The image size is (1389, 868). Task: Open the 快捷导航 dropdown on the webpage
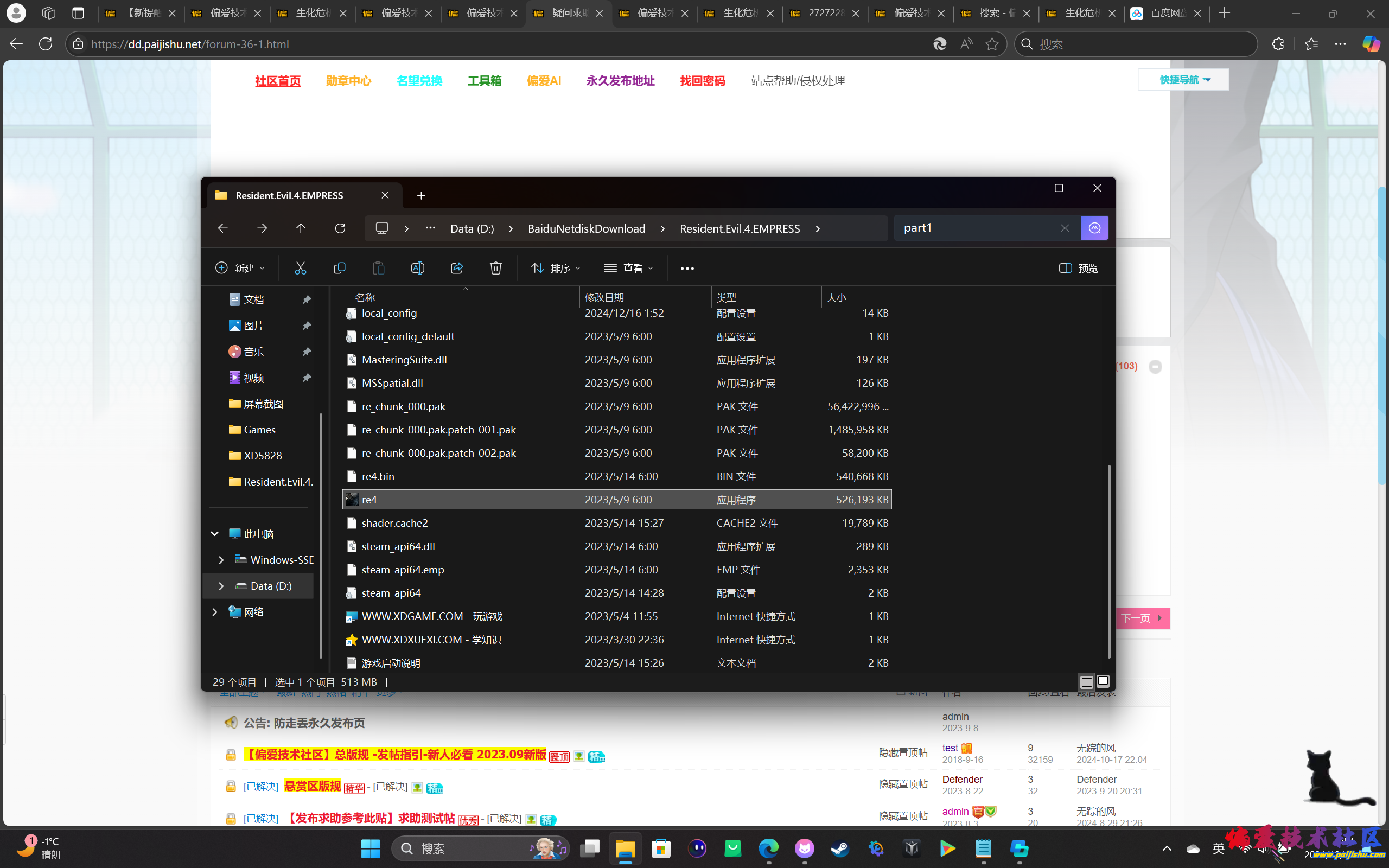[x=1184, y=80]
